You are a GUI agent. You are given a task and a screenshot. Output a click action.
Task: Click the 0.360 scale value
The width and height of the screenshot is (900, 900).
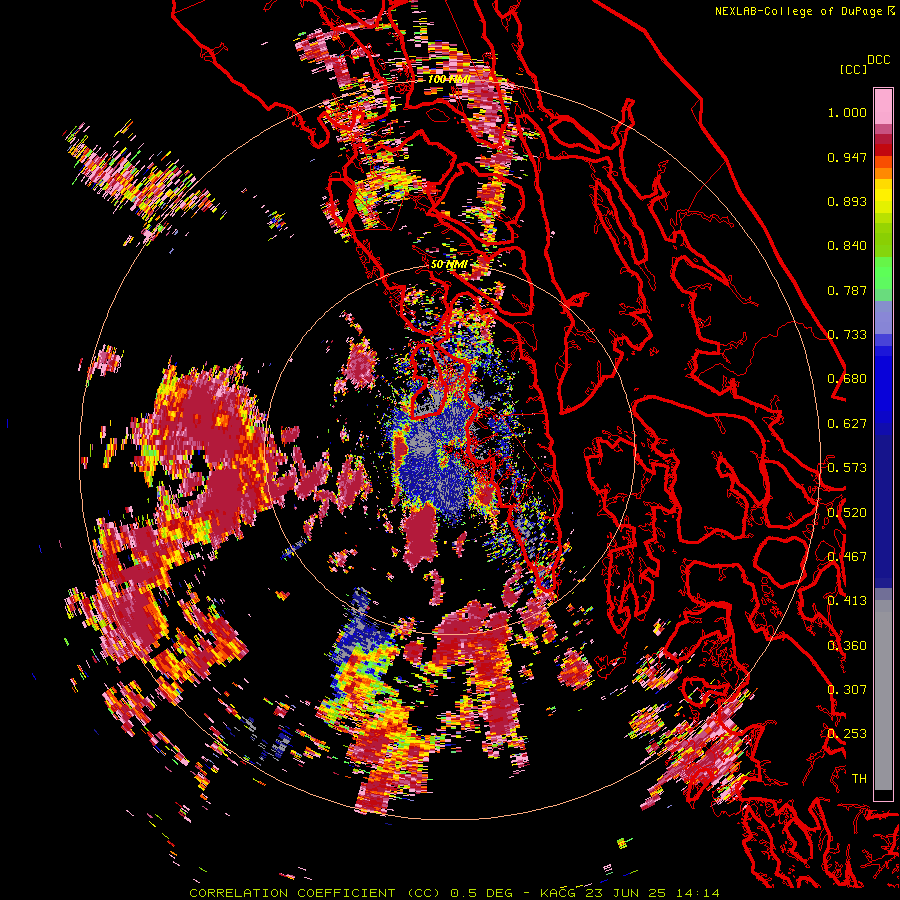tap(847, 646)
